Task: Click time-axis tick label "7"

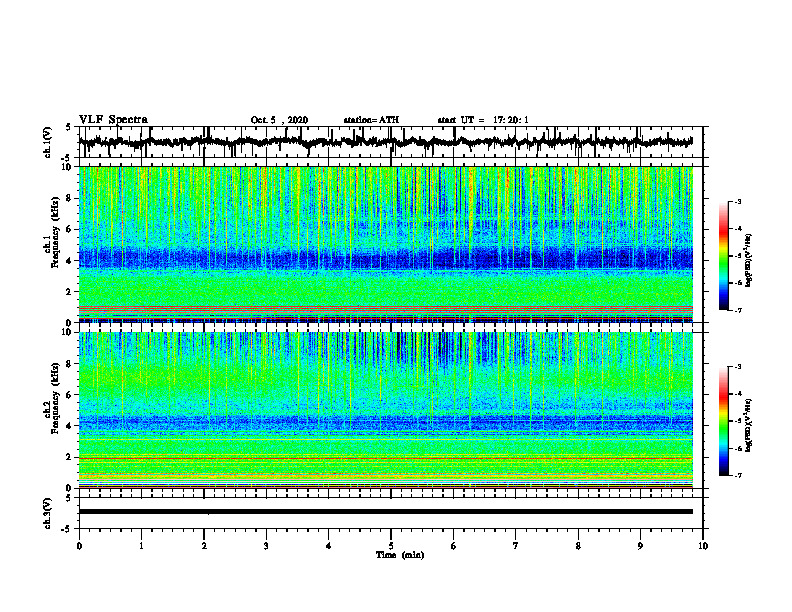Action: [x=516, y=546]
